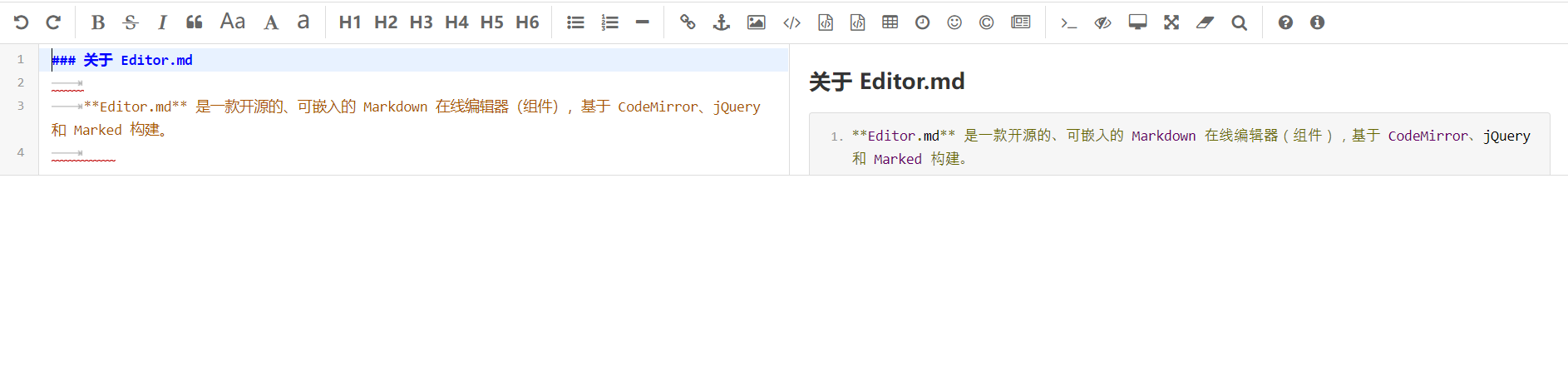The image size is (1568, 377).
Task: Insert HTML entities copyright symbol
Action: coord(987,22)
